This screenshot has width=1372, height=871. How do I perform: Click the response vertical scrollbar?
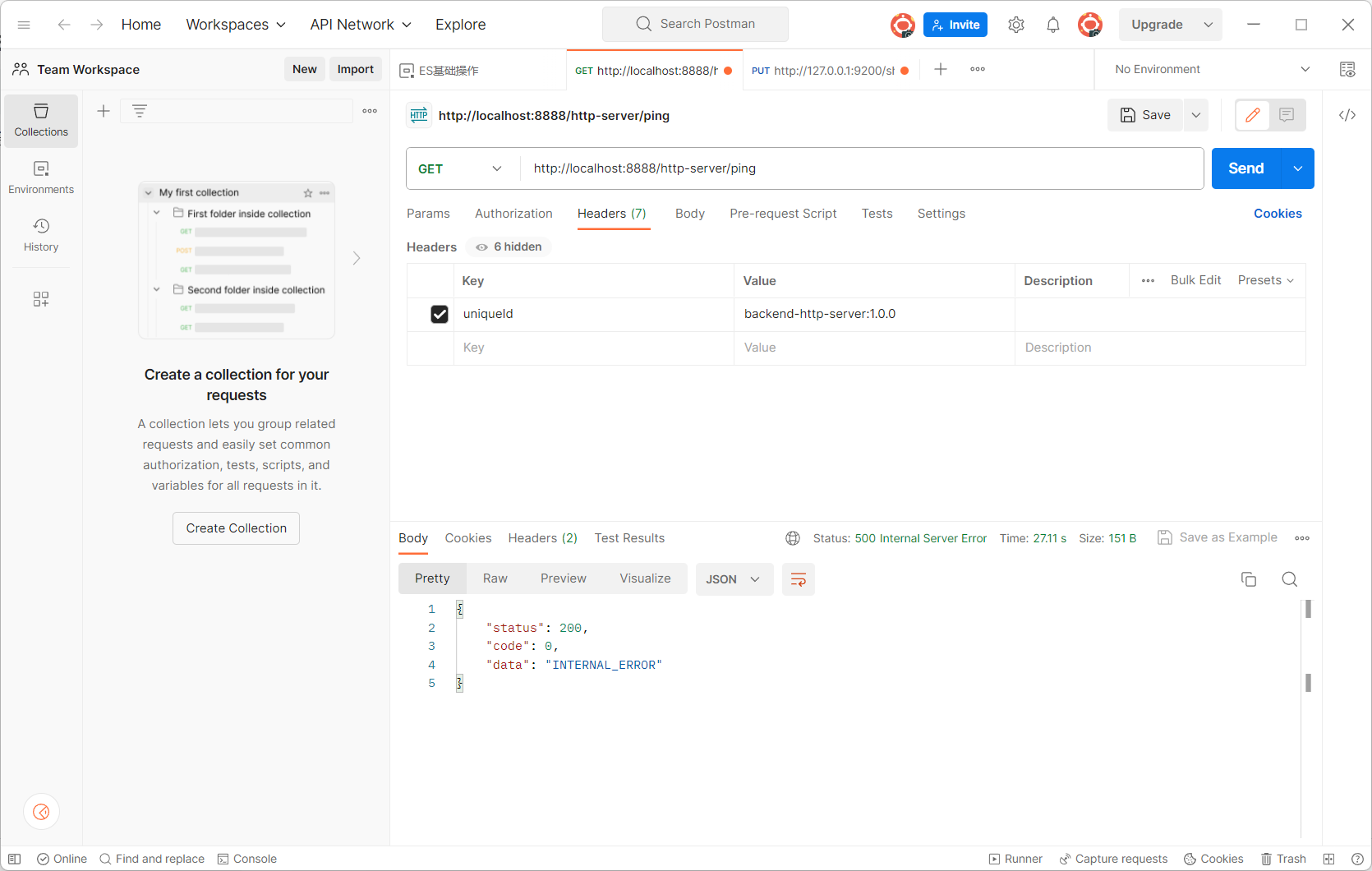point(1308,645)
